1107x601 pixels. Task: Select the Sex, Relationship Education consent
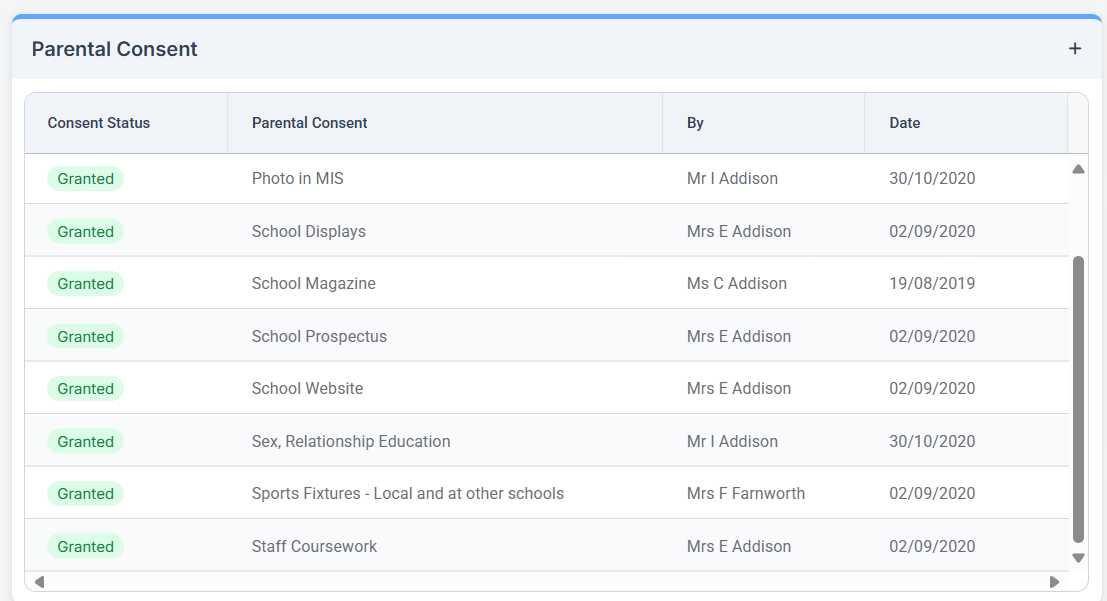coord(351,441)
